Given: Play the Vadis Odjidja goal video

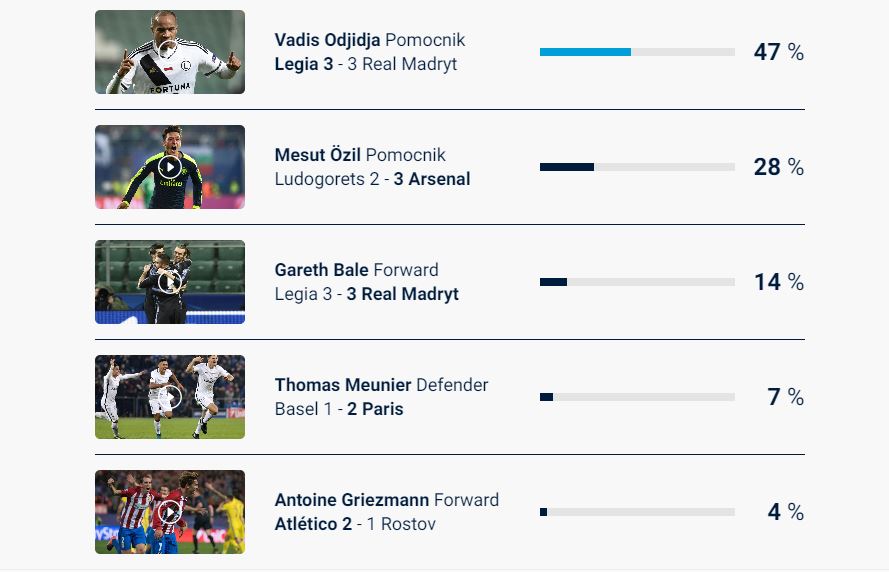Looking at the screenshot, I should (x=169, y=52).
